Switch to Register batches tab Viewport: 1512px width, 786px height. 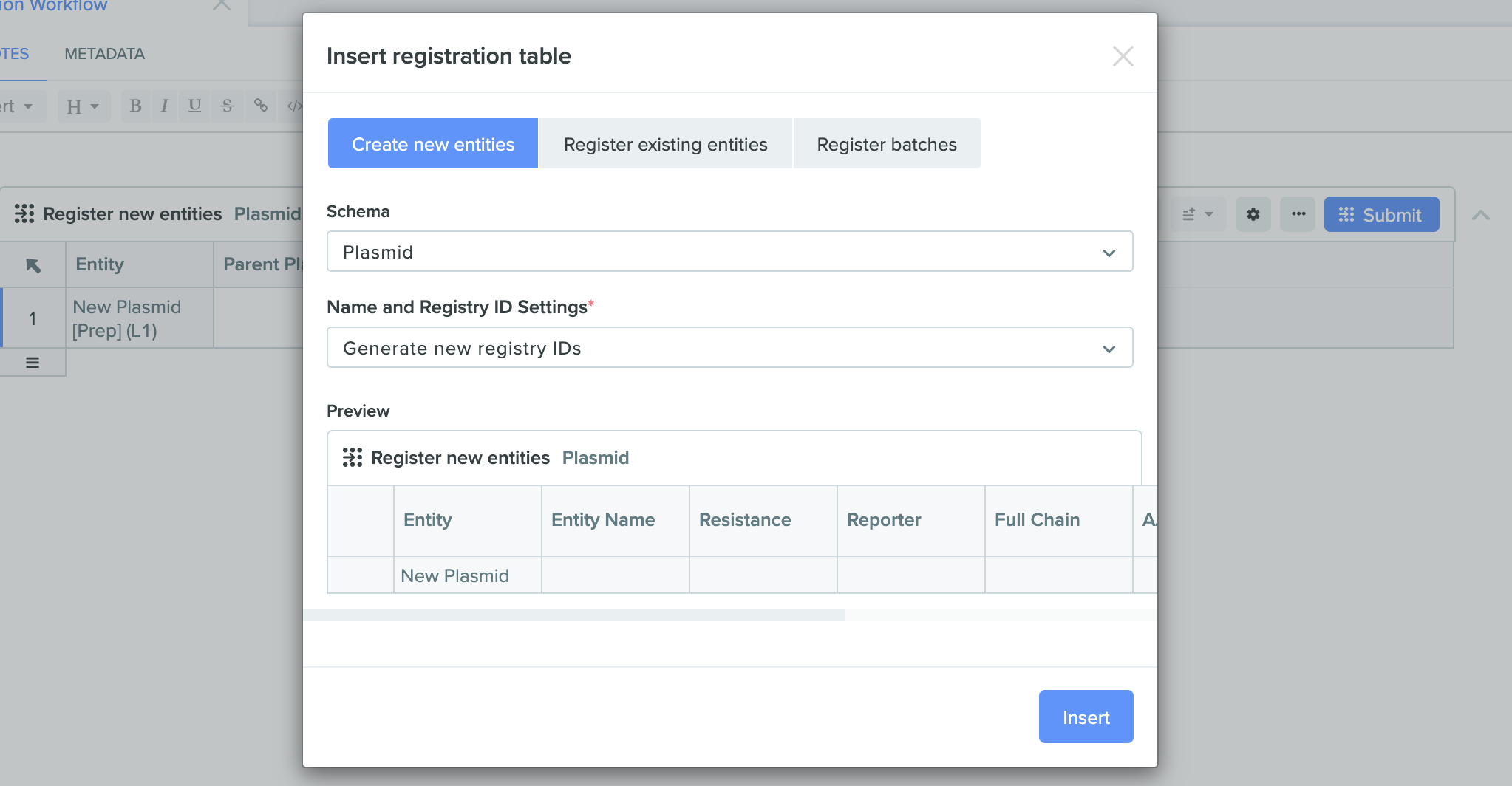[x=887, y=144]
